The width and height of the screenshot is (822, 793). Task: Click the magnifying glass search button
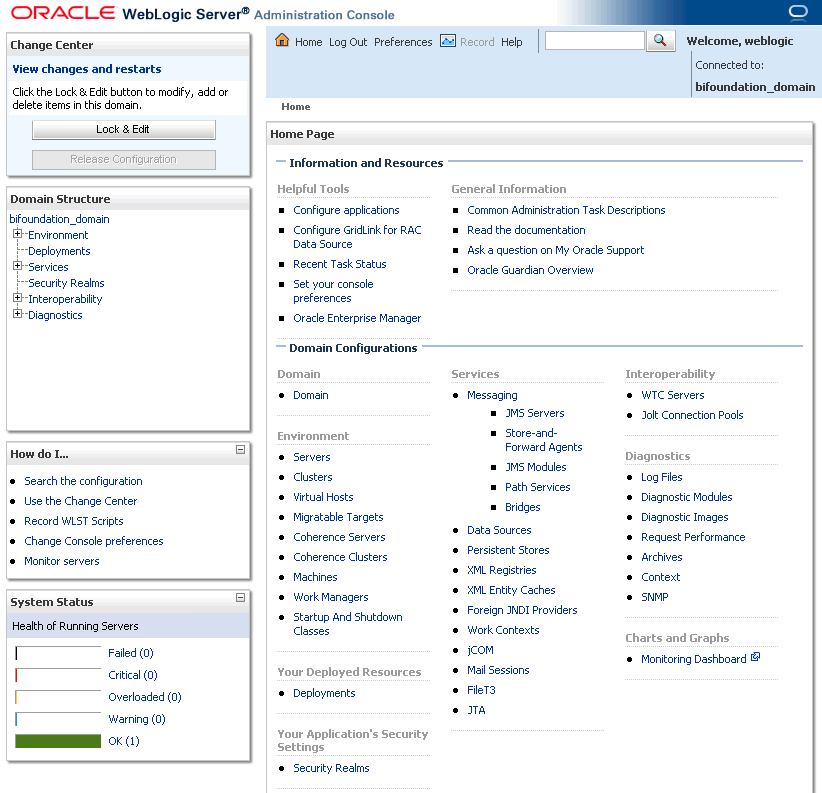pyautogui.click(x=660, y=41)
